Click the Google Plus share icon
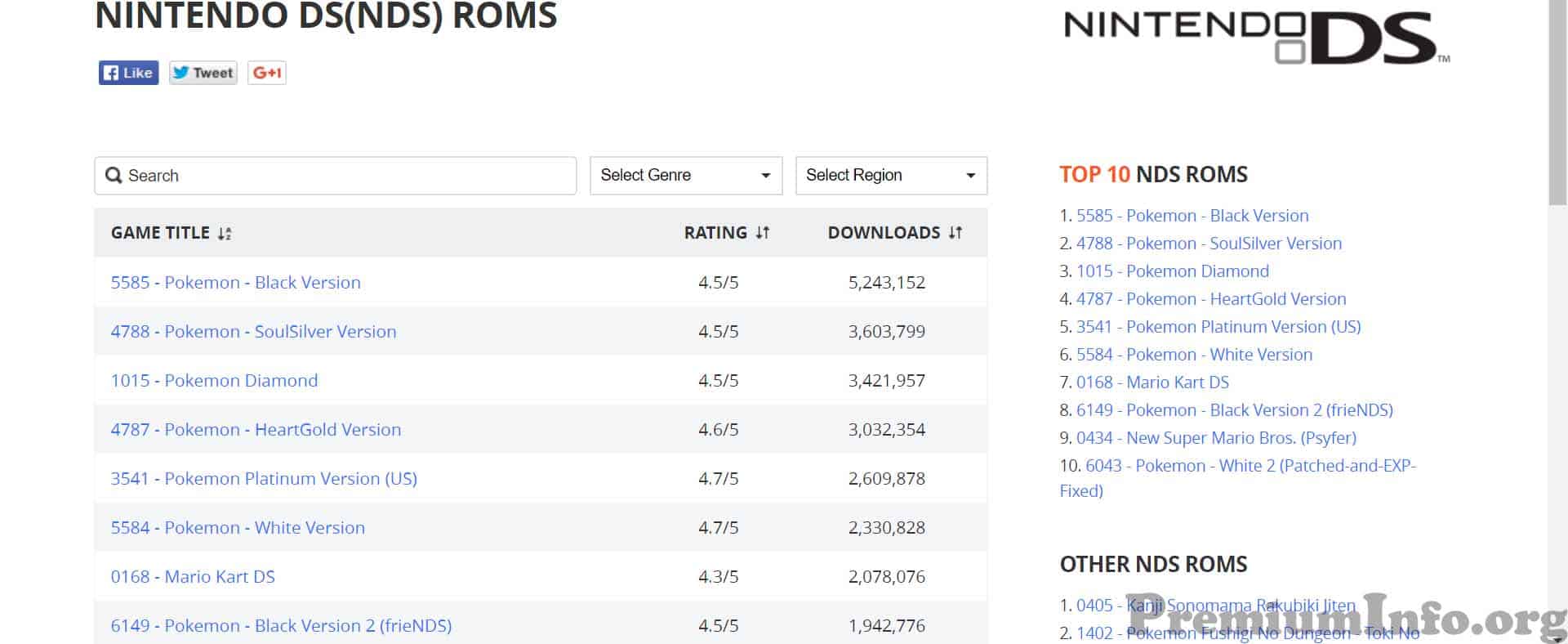This screenshot has width=1568, height=644. [267, 73]
